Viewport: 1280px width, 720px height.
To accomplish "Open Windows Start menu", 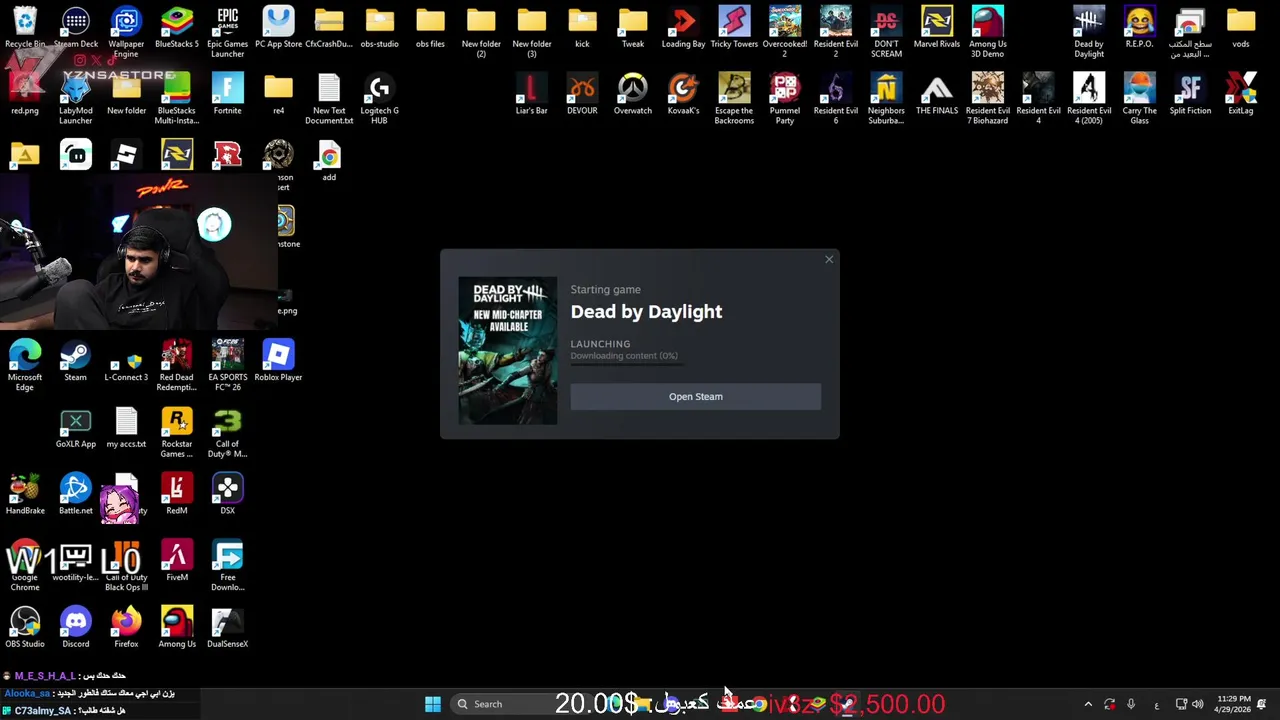I will coord(433,704).
